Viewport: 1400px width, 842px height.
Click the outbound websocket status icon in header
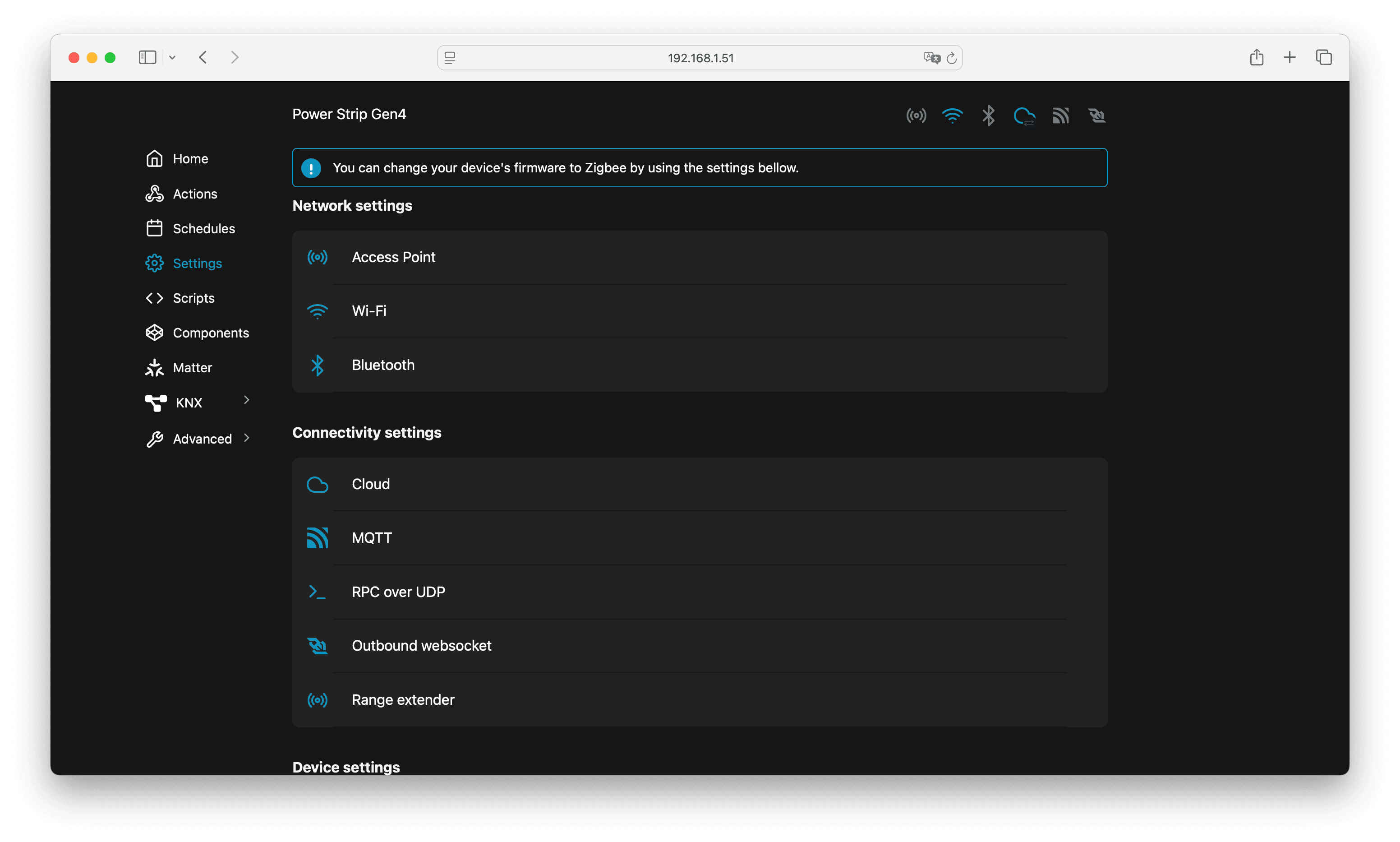point(1096,116)
